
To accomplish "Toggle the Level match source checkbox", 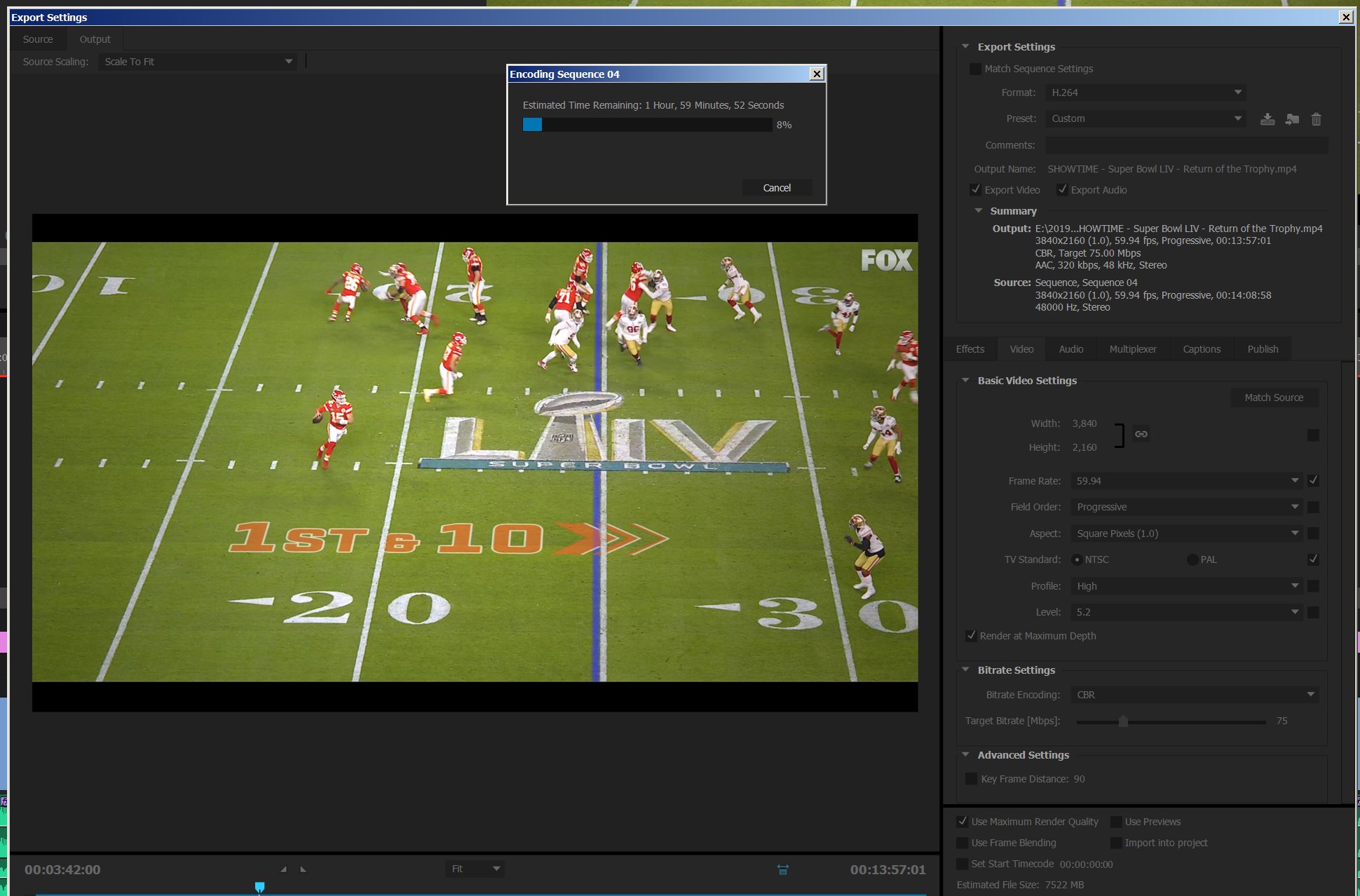I will 1313,612.
